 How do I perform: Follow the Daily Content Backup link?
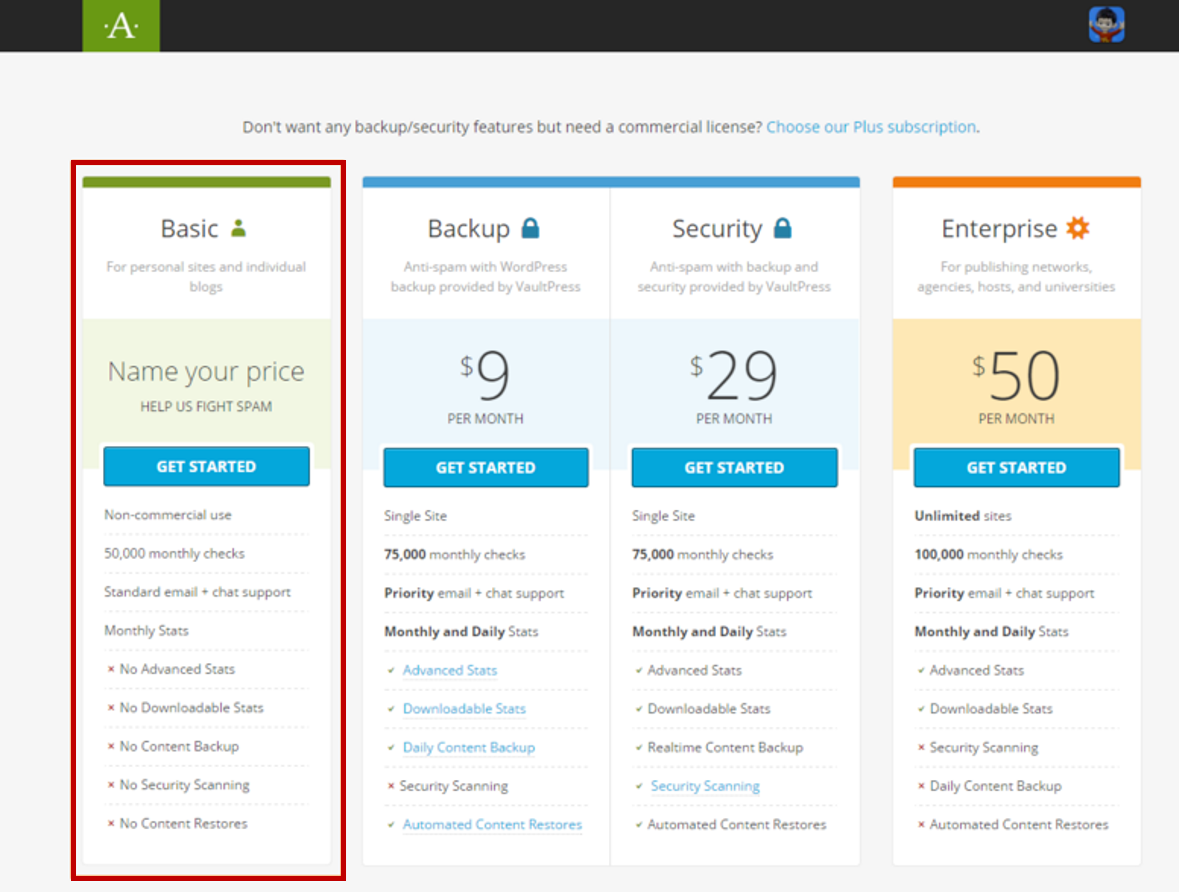click(x=468, y=747)
